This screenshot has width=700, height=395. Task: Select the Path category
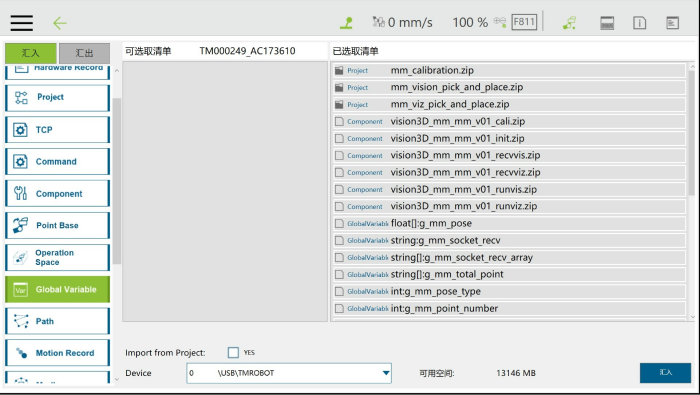[57, 321]
